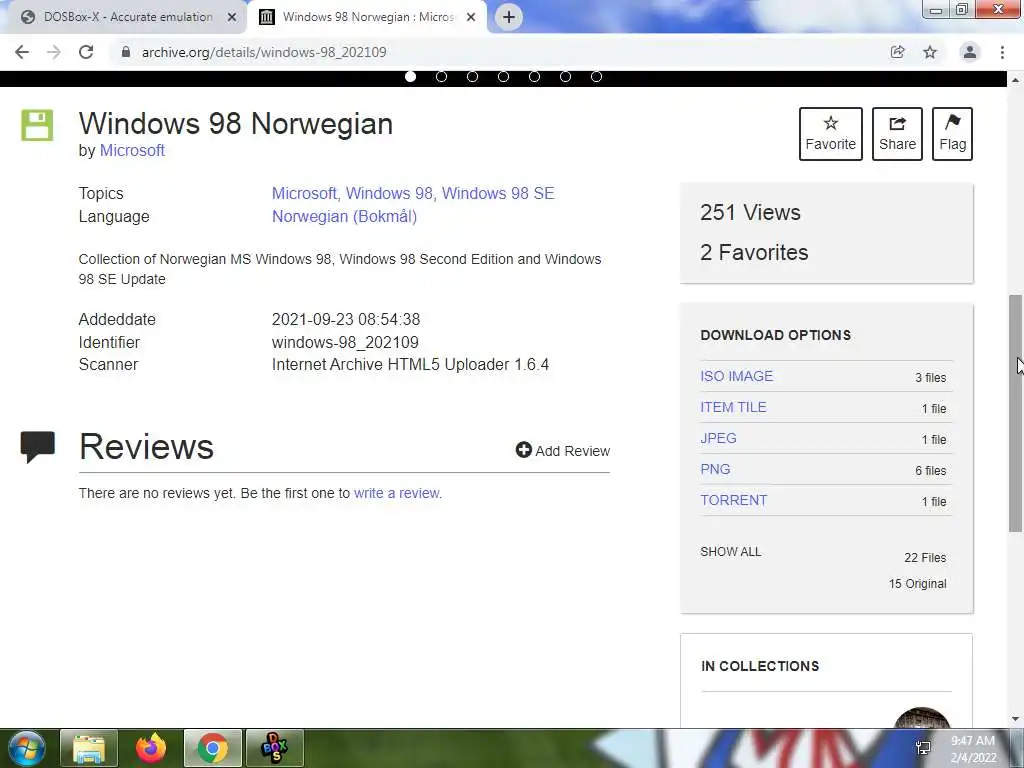Bookmark this page with the star icon
Screen dimensions: 1024x768
pos(930,52)
